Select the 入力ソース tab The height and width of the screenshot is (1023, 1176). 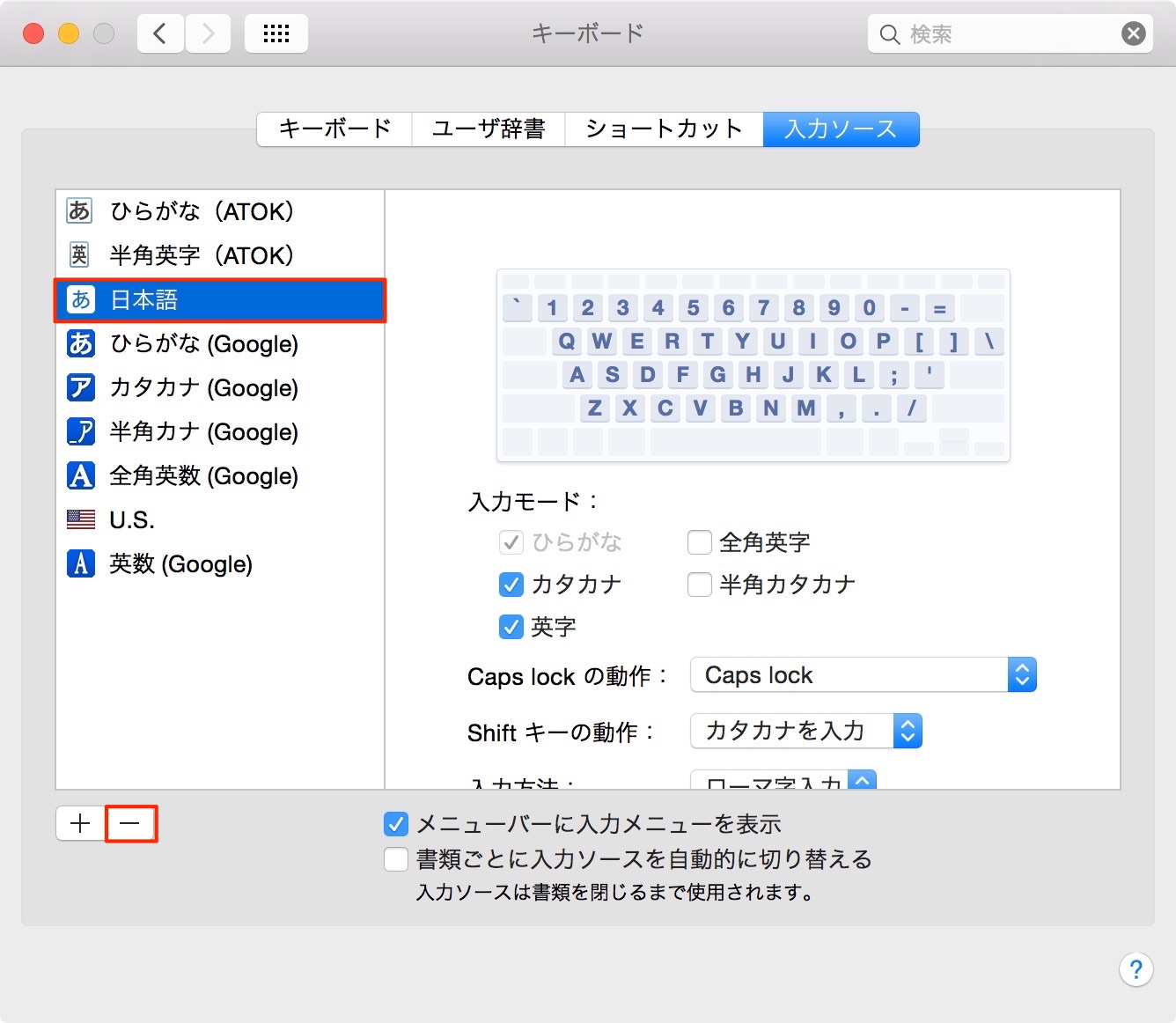pyautogui.click(x=842, y=129)
